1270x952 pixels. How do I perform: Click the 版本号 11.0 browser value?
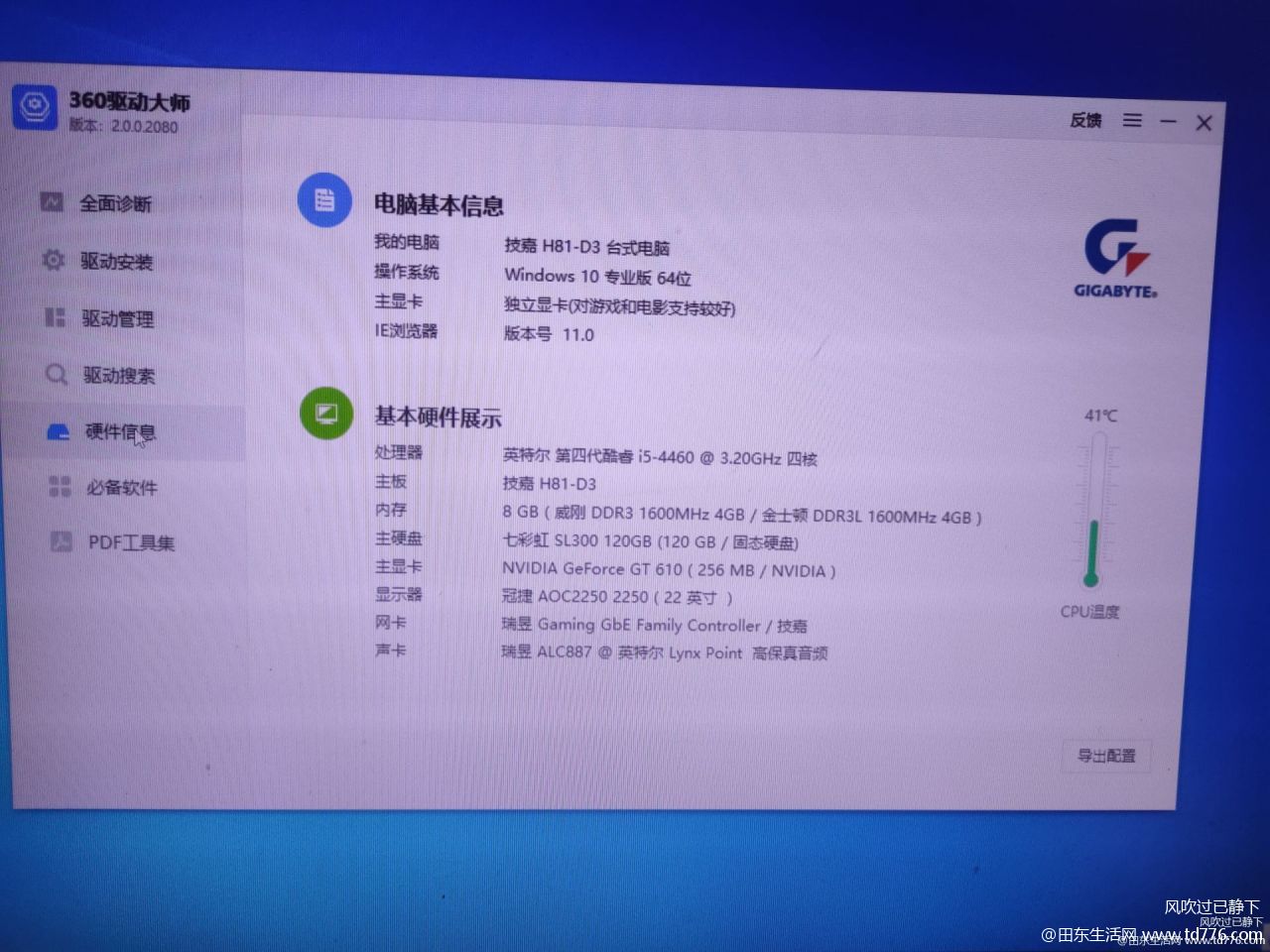click(549, 334)
